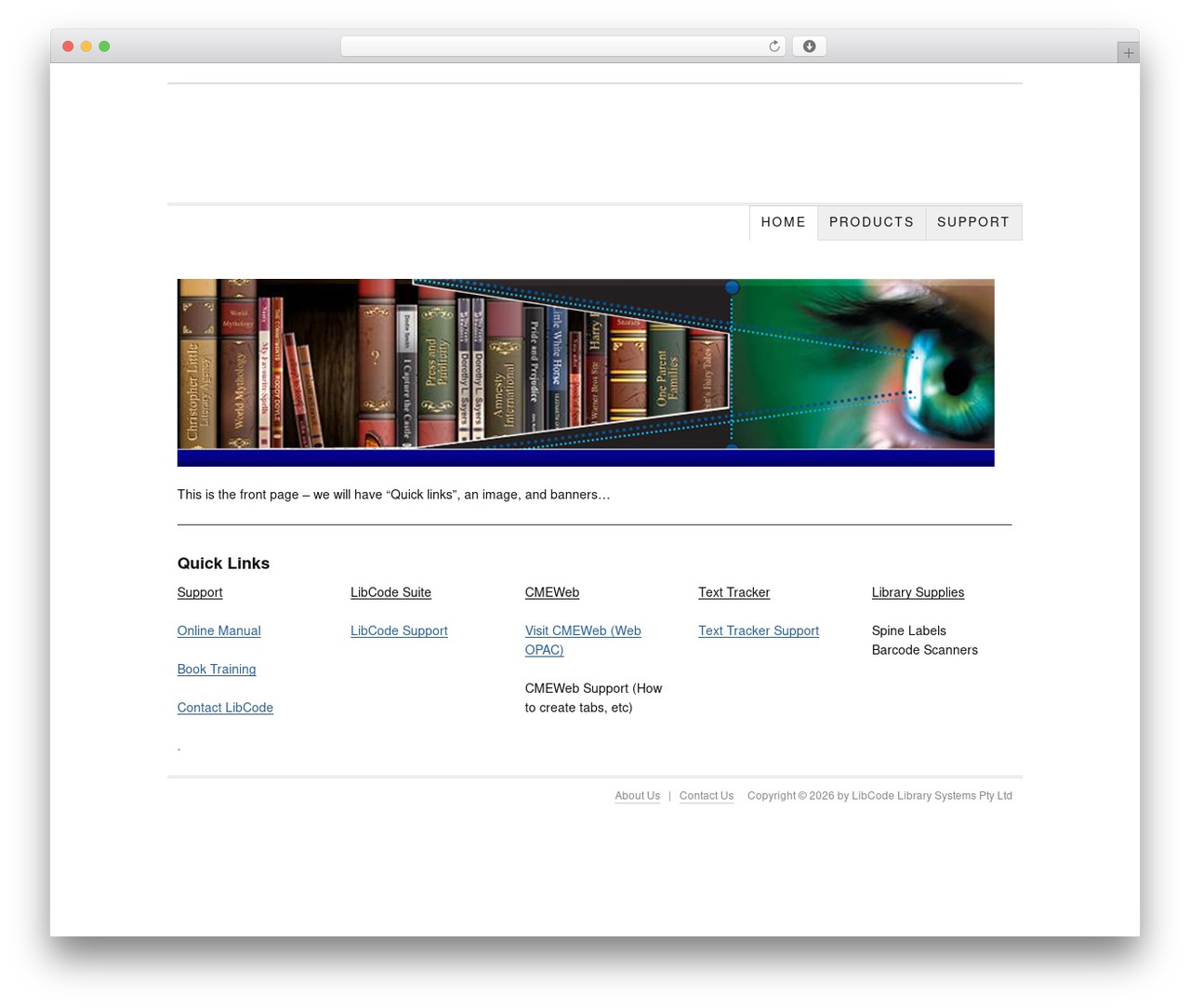Click the Barcode Scanners text

(925, 650)
